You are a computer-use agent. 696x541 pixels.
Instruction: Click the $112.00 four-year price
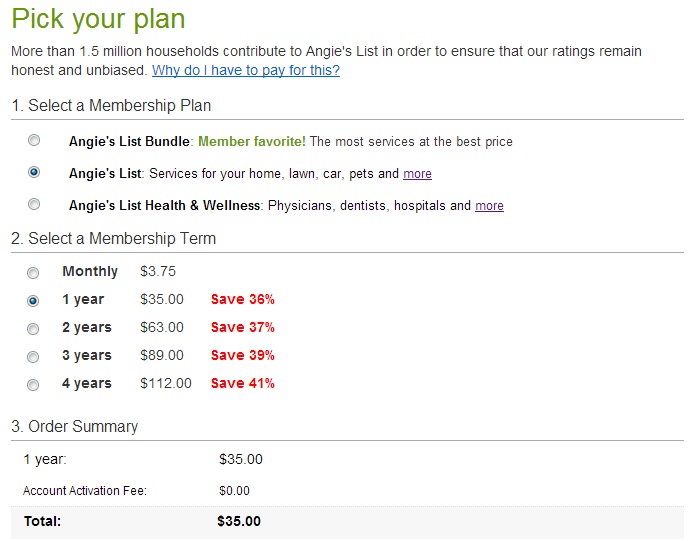166,383
